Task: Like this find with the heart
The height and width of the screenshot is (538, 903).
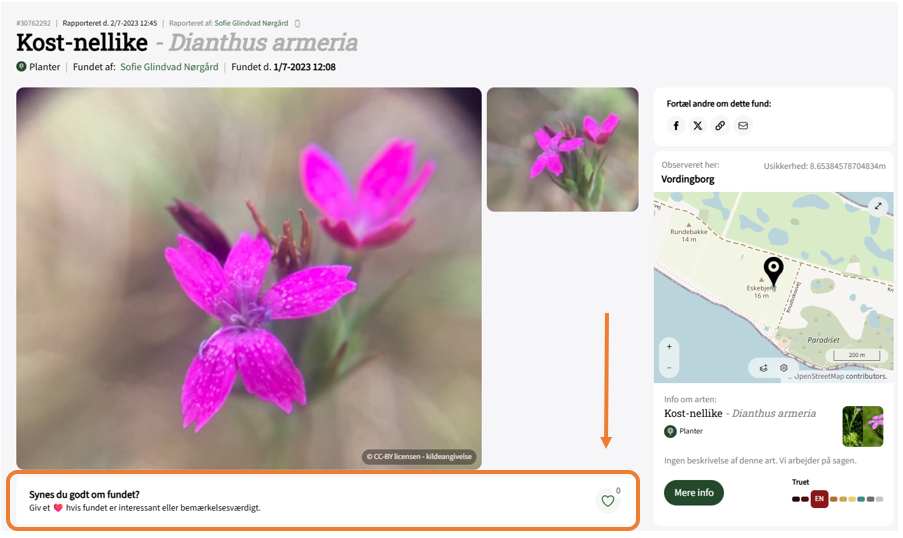Action: tap(607, 501)
